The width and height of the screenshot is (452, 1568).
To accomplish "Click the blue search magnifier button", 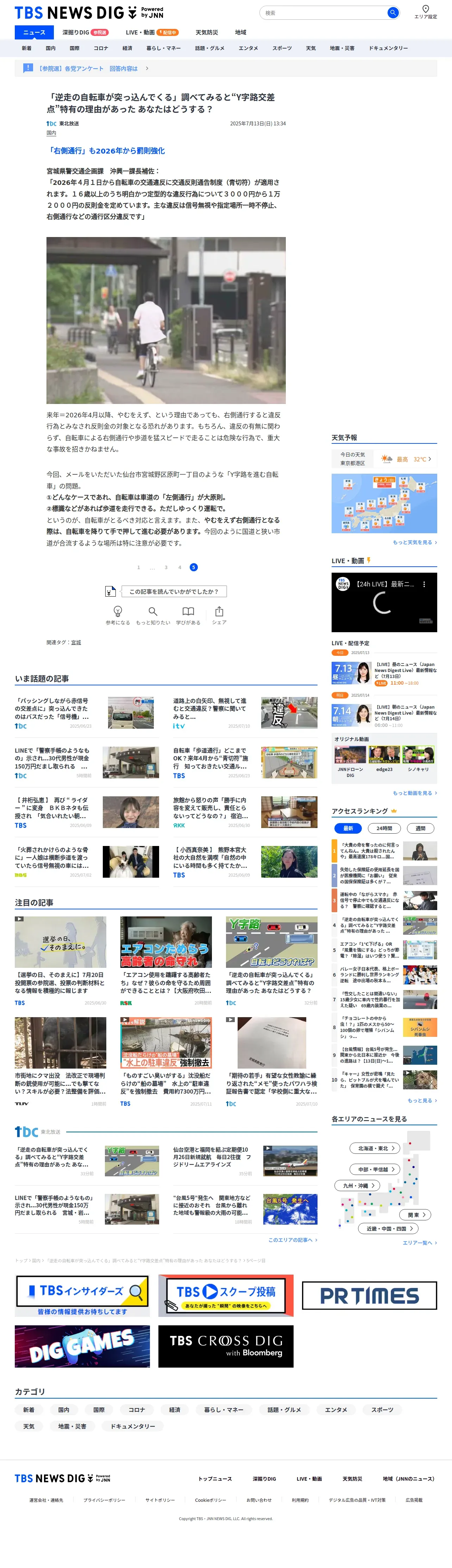I will pos(393,12).
